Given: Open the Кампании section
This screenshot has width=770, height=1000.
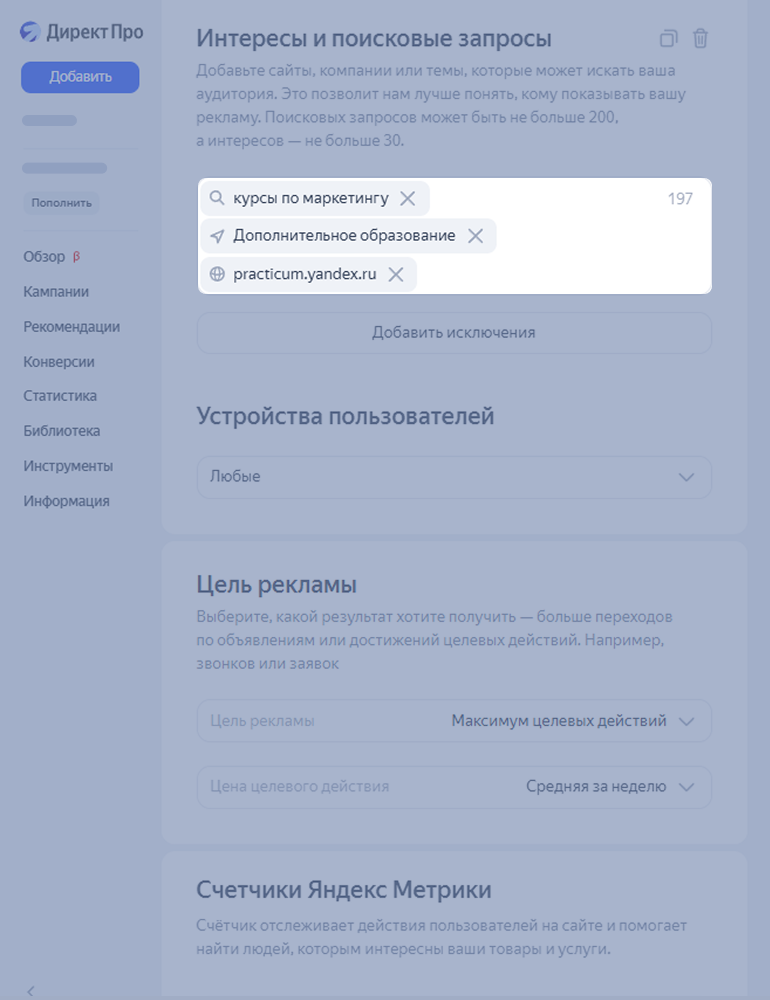Looking at the screenshot, I should pos(56,291).
